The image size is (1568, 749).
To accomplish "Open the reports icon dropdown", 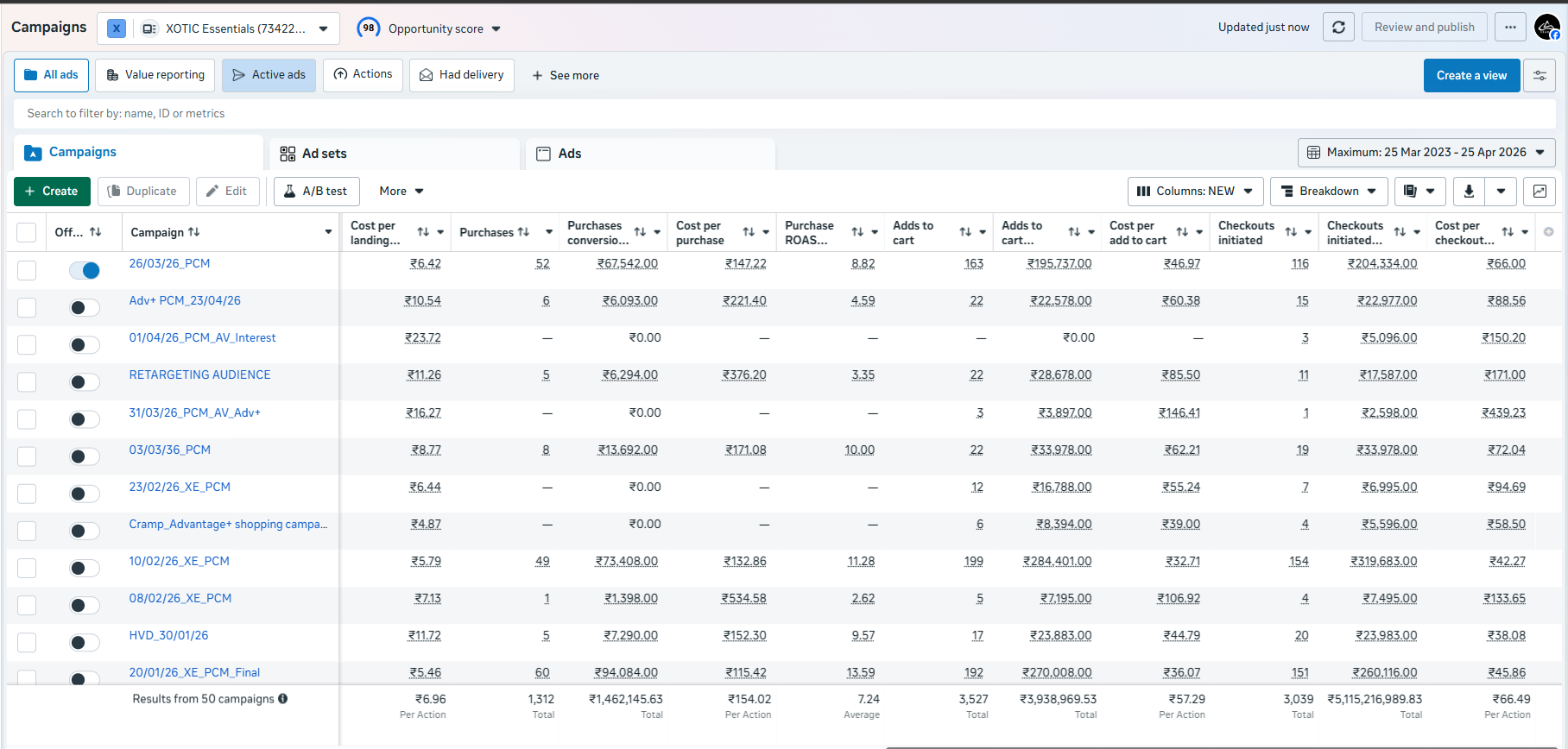I will click(x=1420, y=192).
